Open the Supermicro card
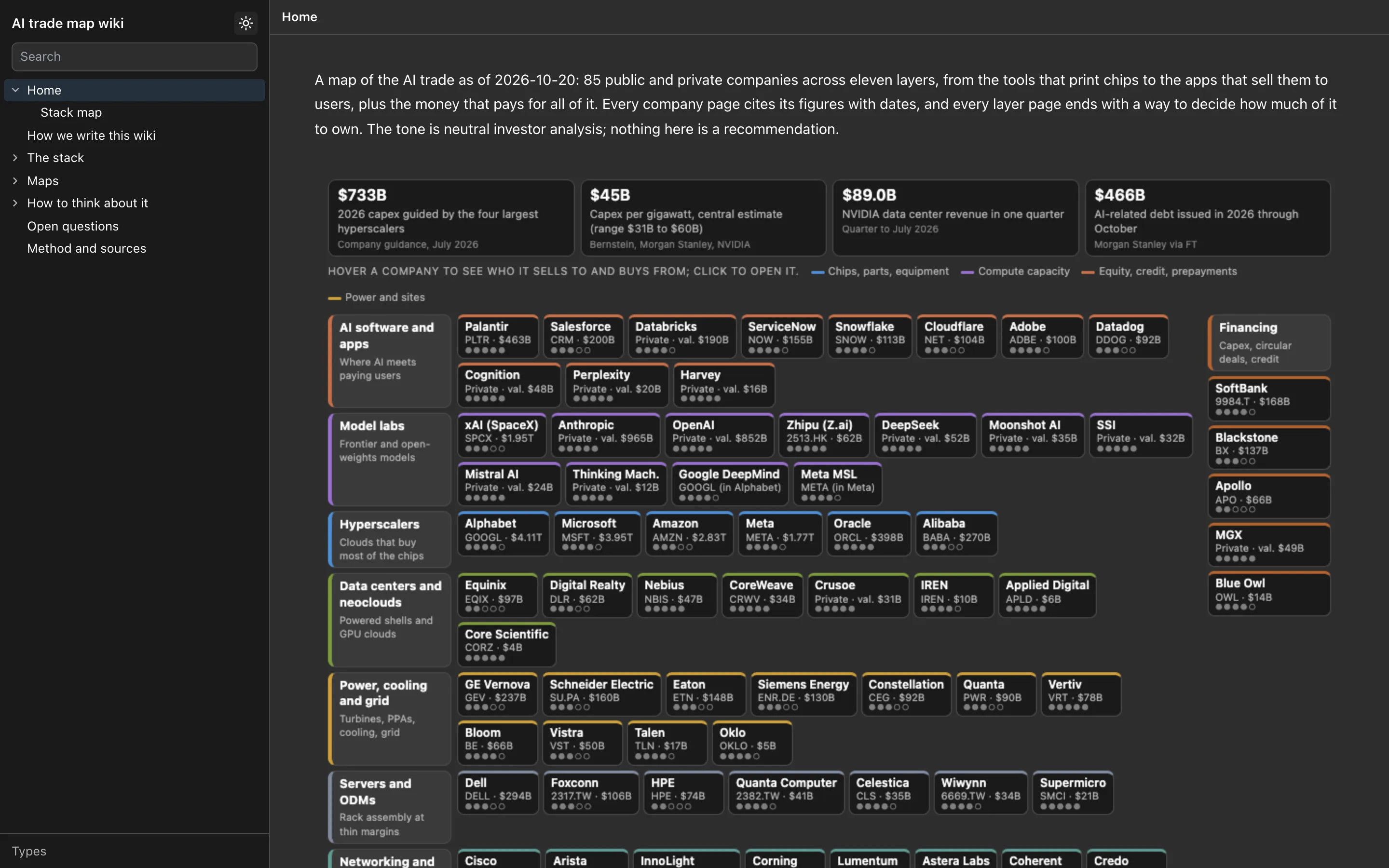This screenshot has width=1389, height=868. [x=1072, y=793]
